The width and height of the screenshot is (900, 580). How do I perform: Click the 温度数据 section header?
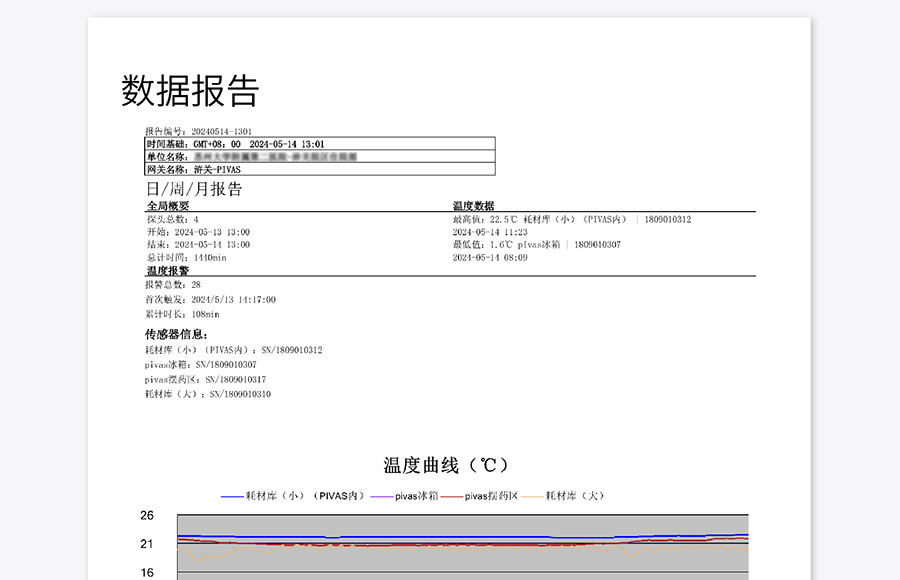pos(473,206)
